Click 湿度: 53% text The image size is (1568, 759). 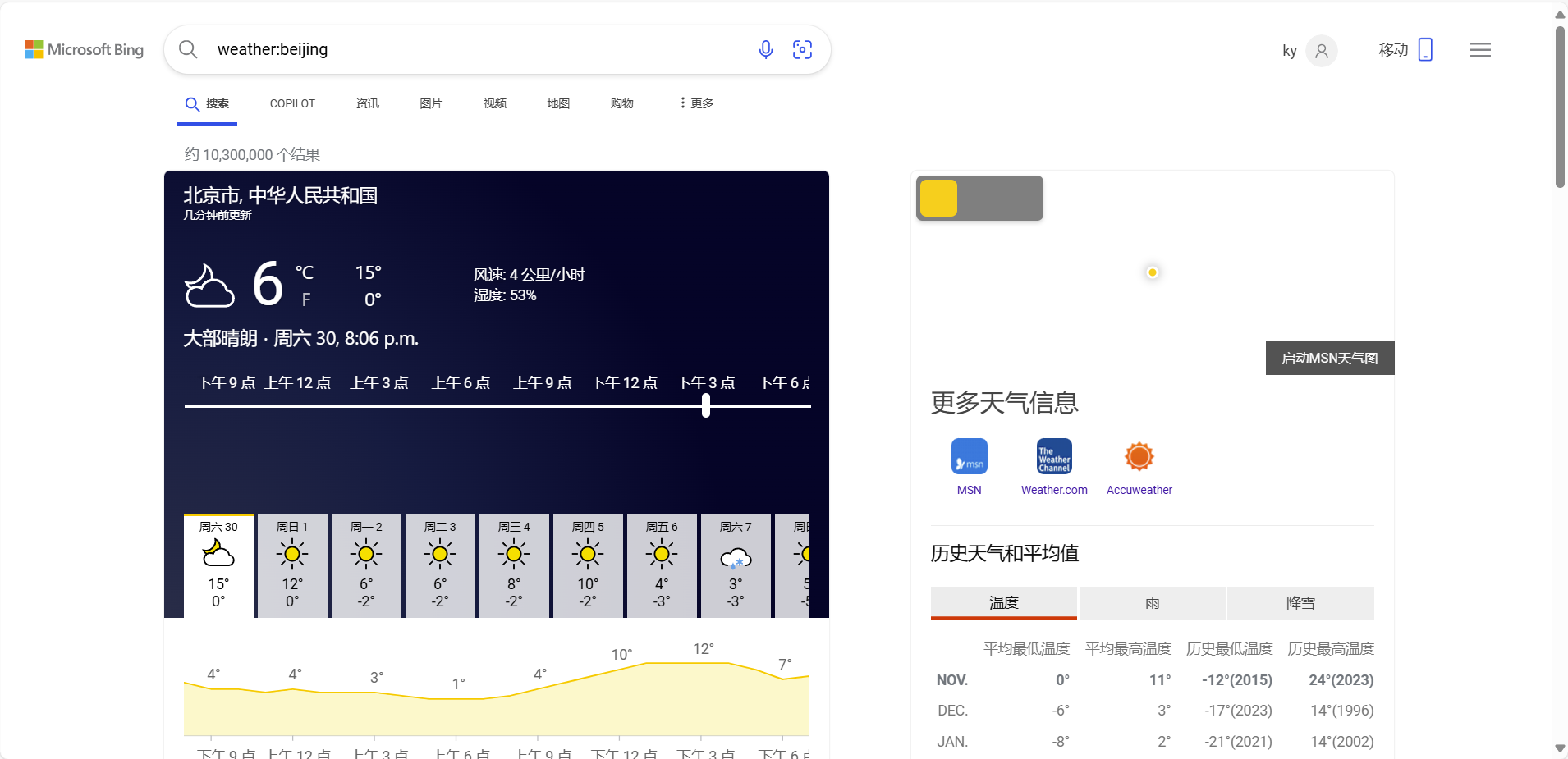pyautogui.click(x=505, y=295)
